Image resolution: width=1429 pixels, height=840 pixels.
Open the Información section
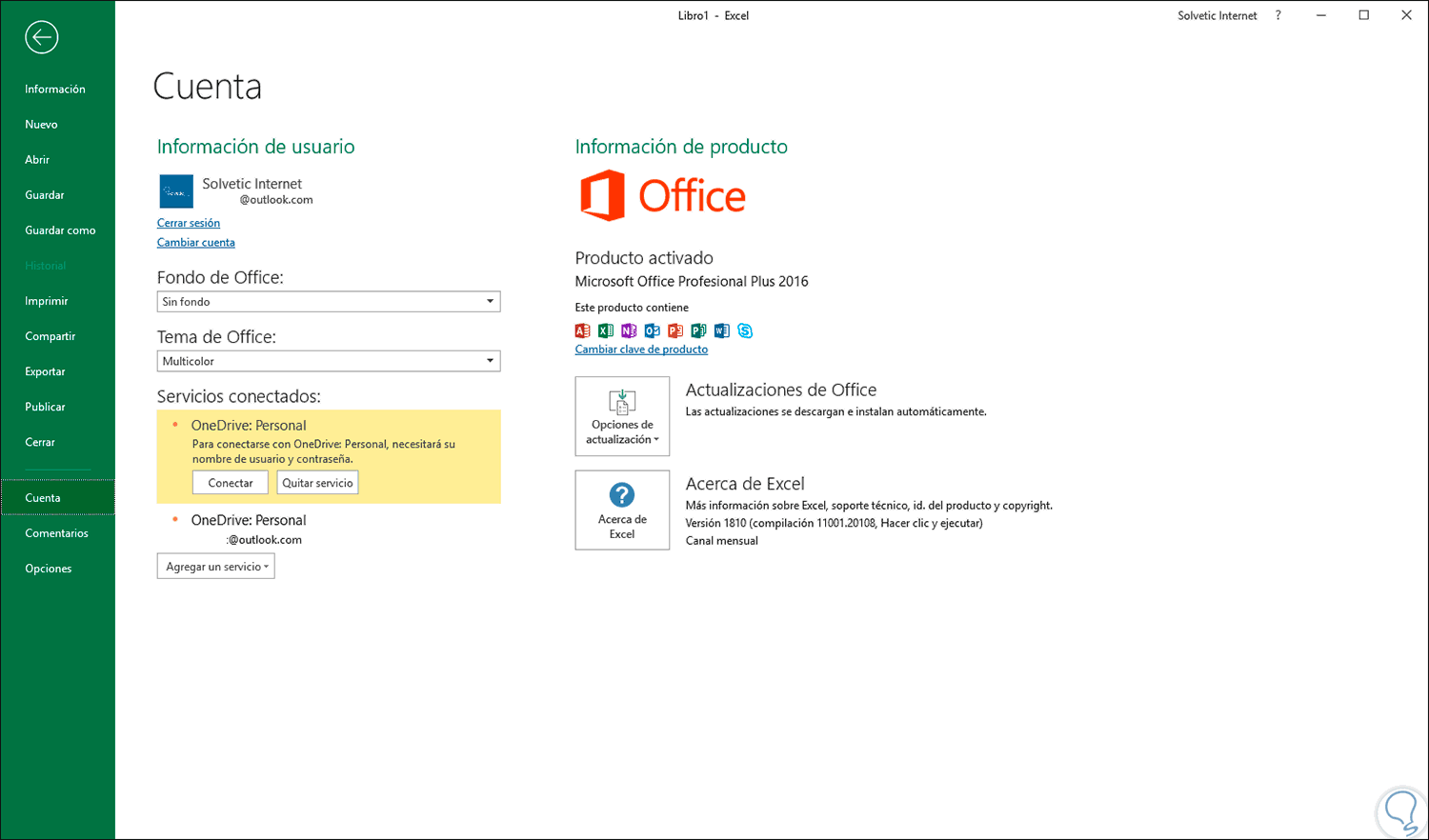(x=55, y=90)
